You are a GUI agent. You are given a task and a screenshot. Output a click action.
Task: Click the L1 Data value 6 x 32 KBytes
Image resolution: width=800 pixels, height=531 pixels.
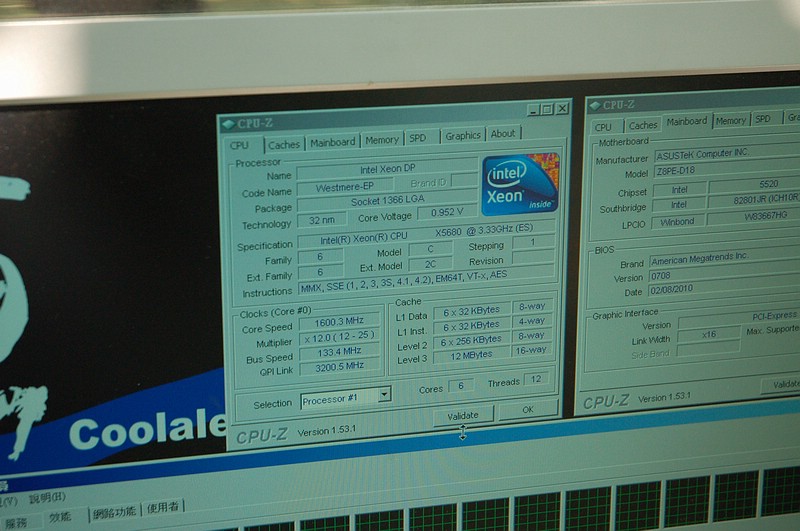coord(471,311)
